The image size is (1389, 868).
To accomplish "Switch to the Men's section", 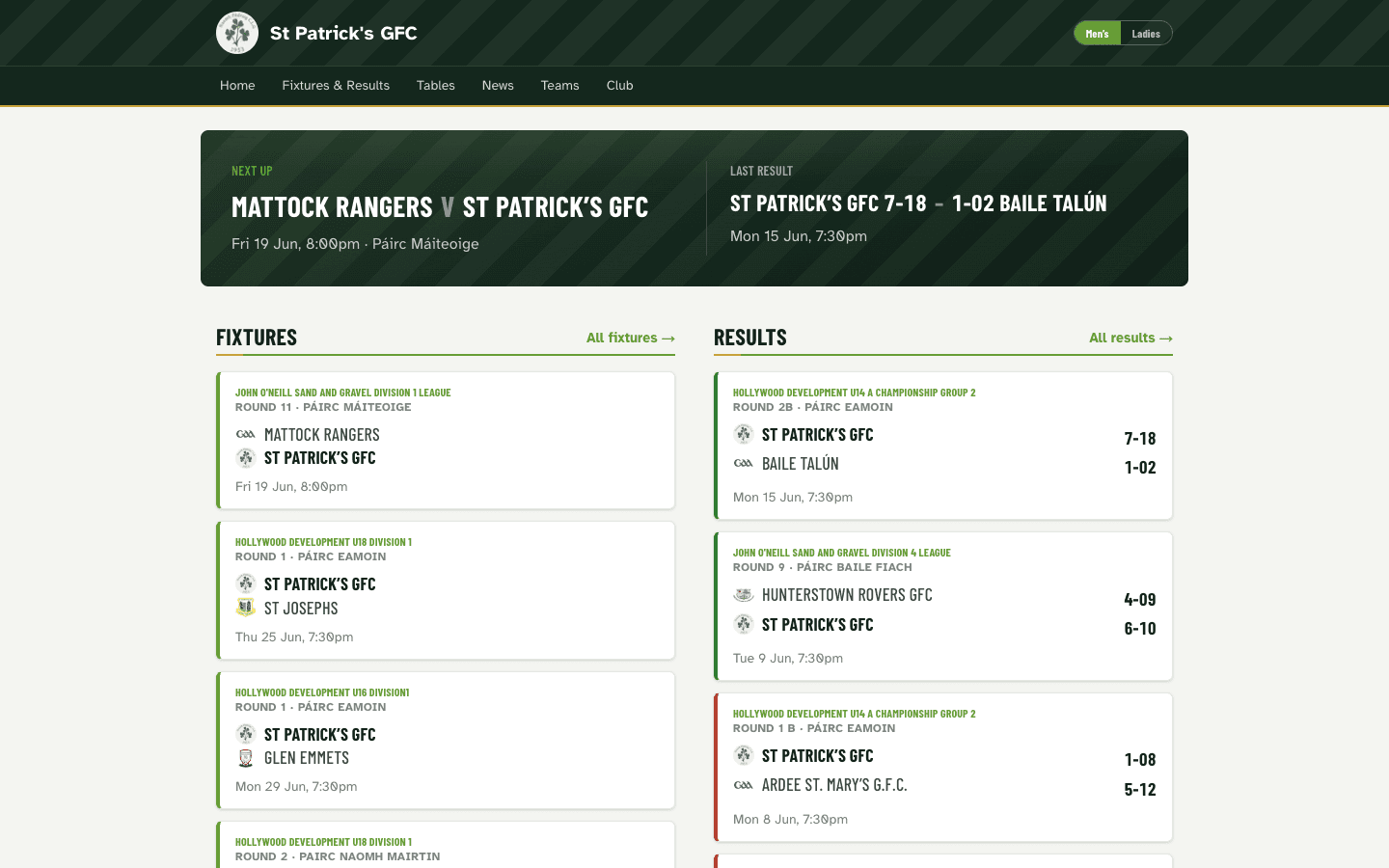I will coord(1098,34).
